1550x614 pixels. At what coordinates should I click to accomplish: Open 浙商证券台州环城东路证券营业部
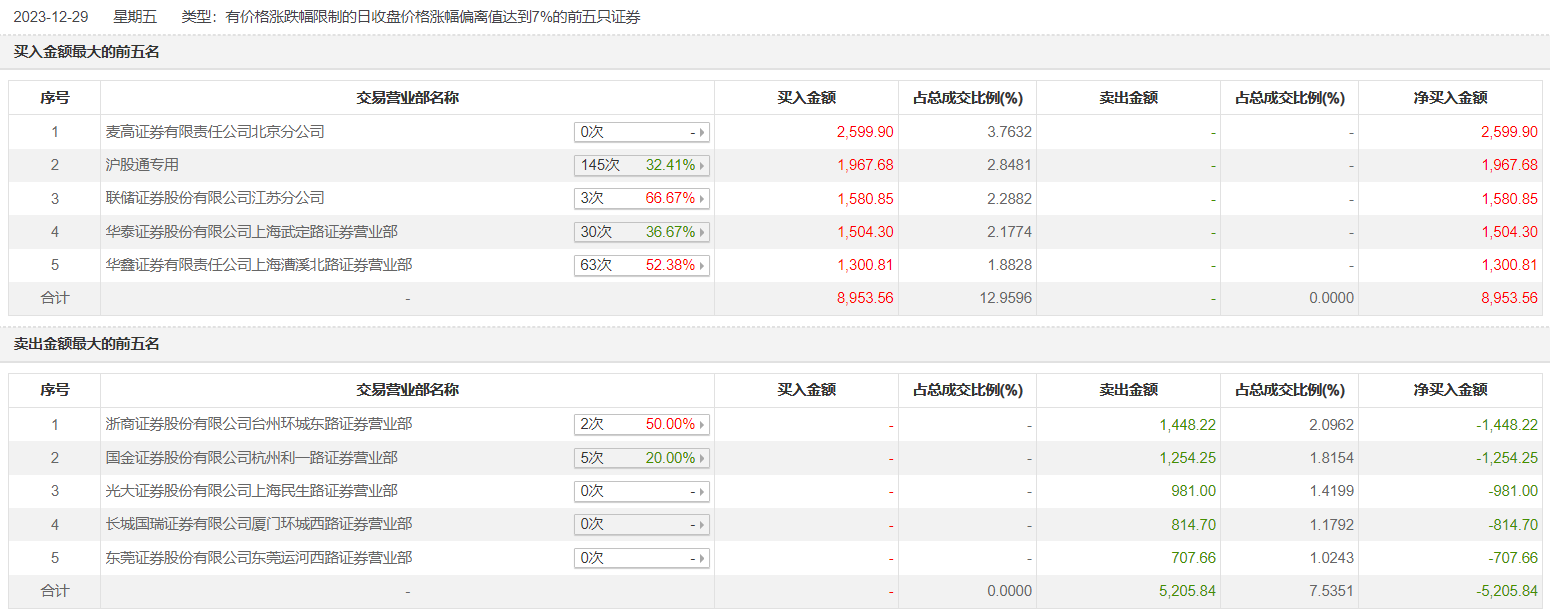coord(259,424)
